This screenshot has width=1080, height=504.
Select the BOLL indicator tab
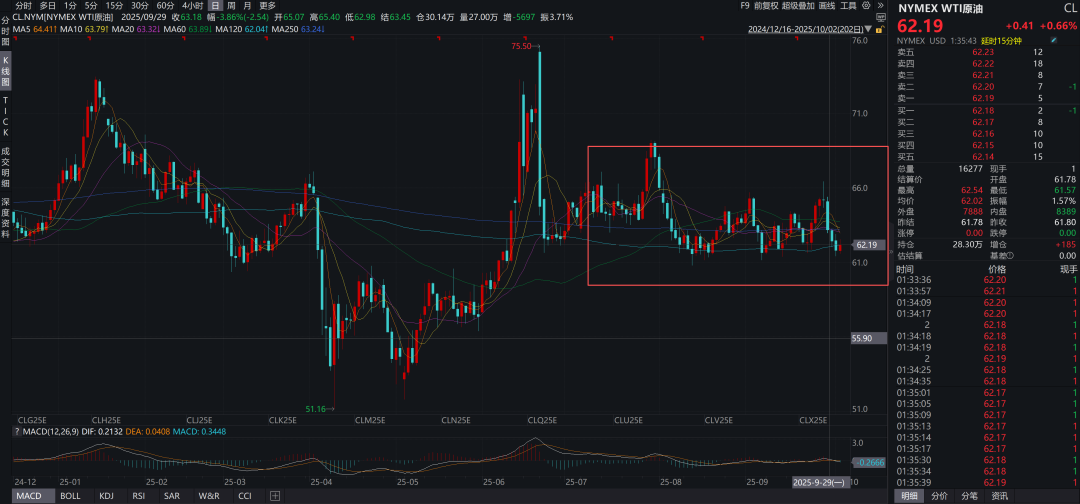tap(70, 496)
